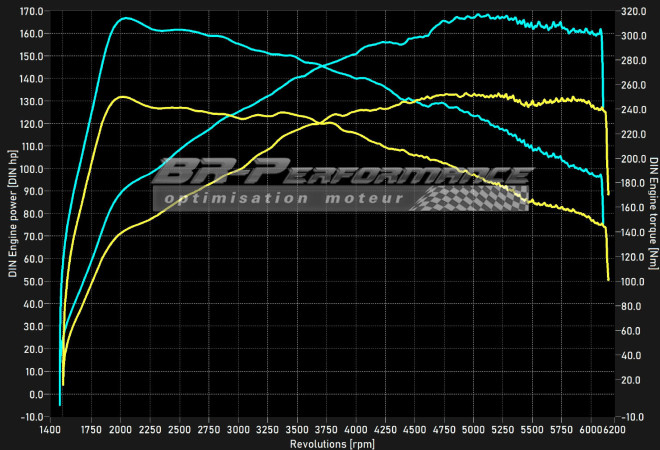Screen dimensions: 660x450
Task: Click the cyan torque curve peak near 2000 rpm
Action: click(x=123, y=18)
